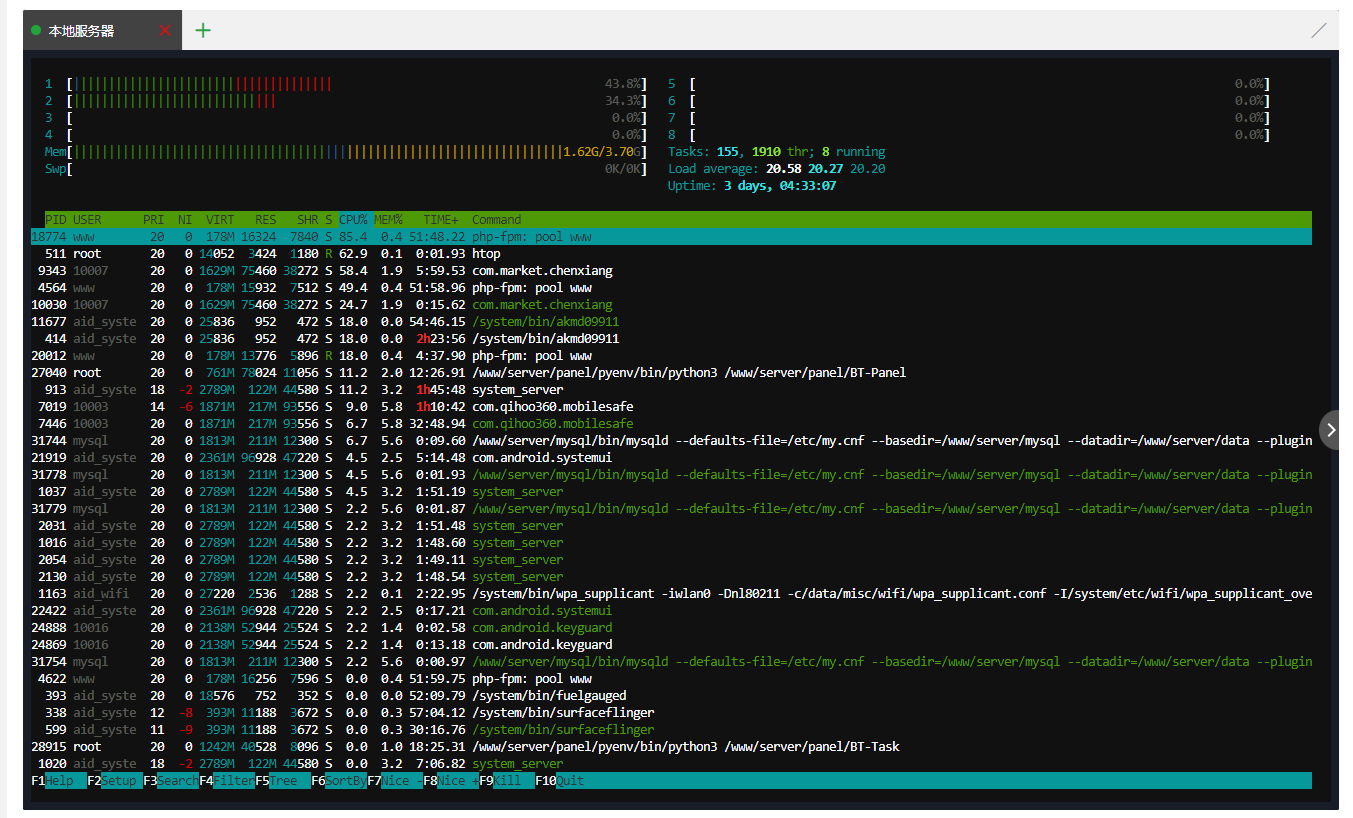Select surfaceflinger process row PID 338
This screenshot has height=818, width=1353.
point(671,713)
